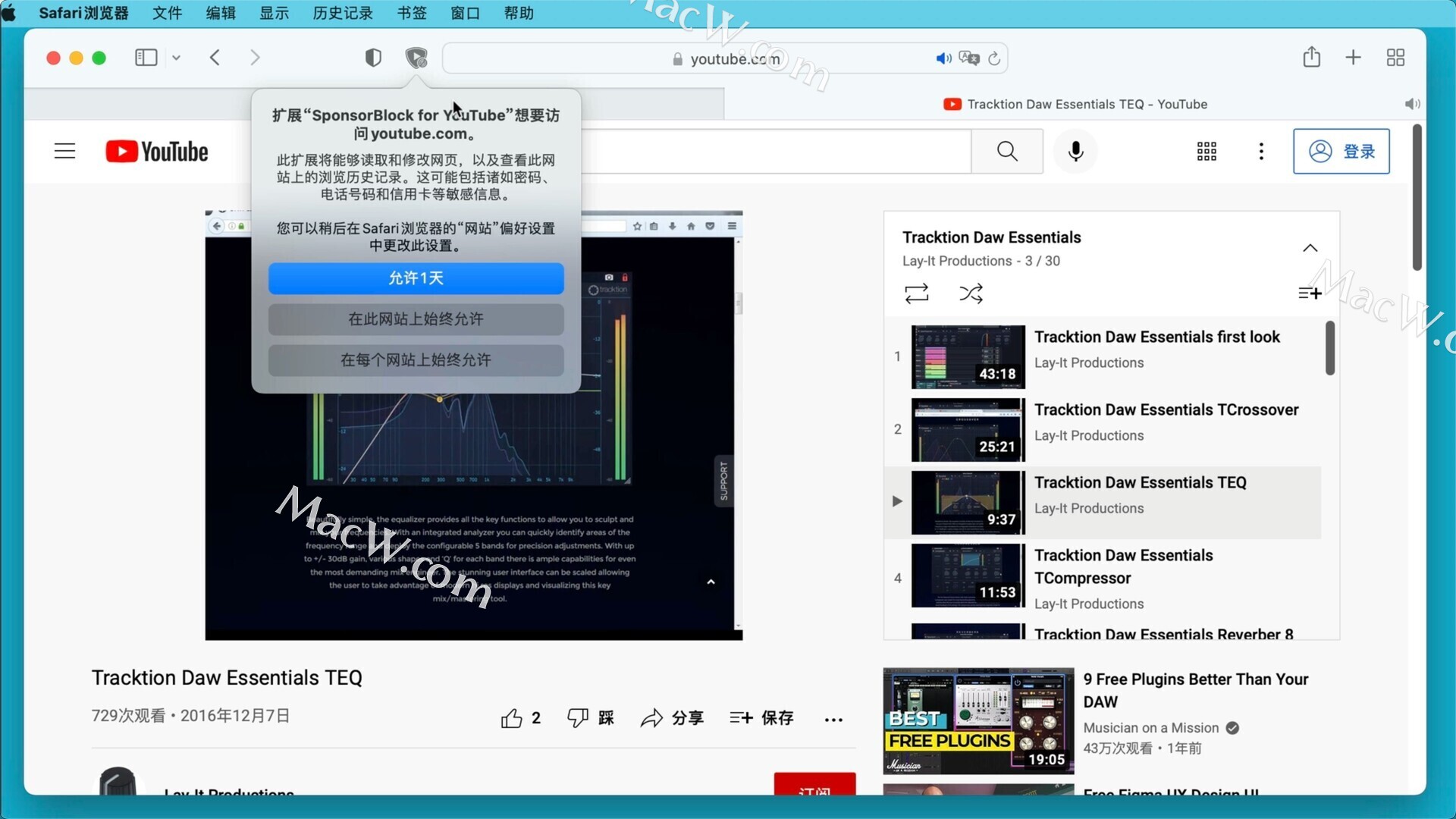Screen dimensions: 1456x819
Task: Click the SponsorBlock extension toolbar icon
Action: tap(416, 58)
